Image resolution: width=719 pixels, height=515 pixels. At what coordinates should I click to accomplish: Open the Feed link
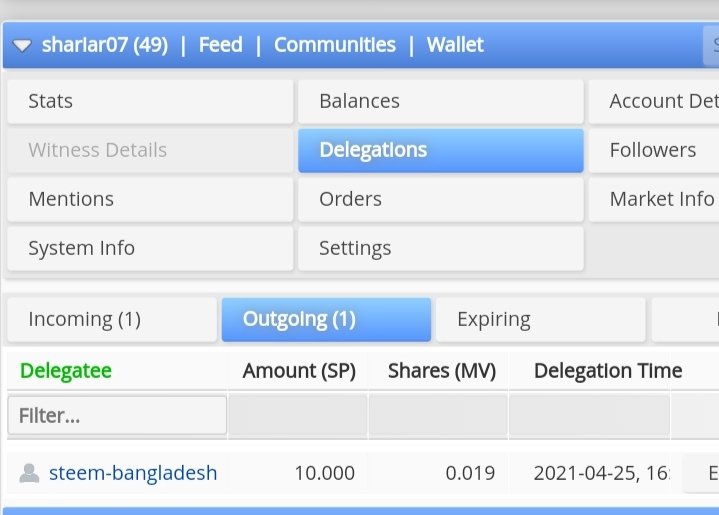point(220,45)
